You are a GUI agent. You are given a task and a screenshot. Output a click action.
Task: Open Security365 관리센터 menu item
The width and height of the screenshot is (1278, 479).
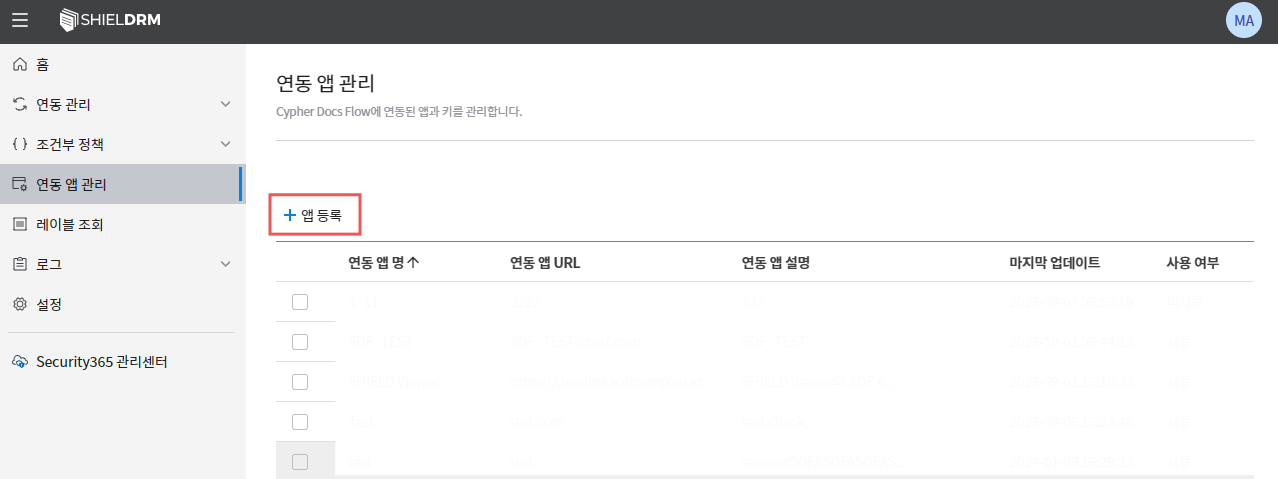pos(101,361)
